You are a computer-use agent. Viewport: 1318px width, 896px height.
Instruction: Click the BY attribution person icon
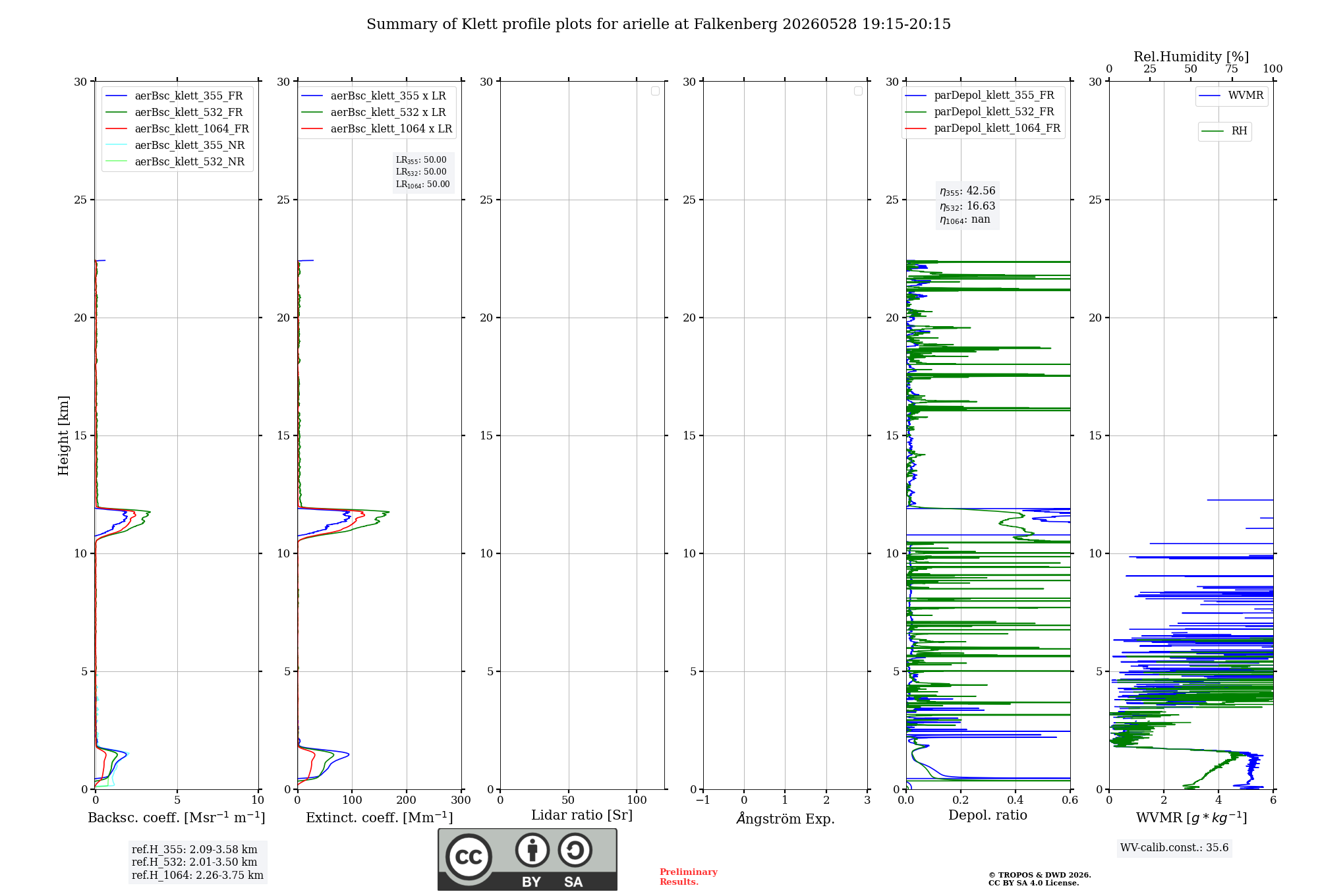click(x=532, y=850)
